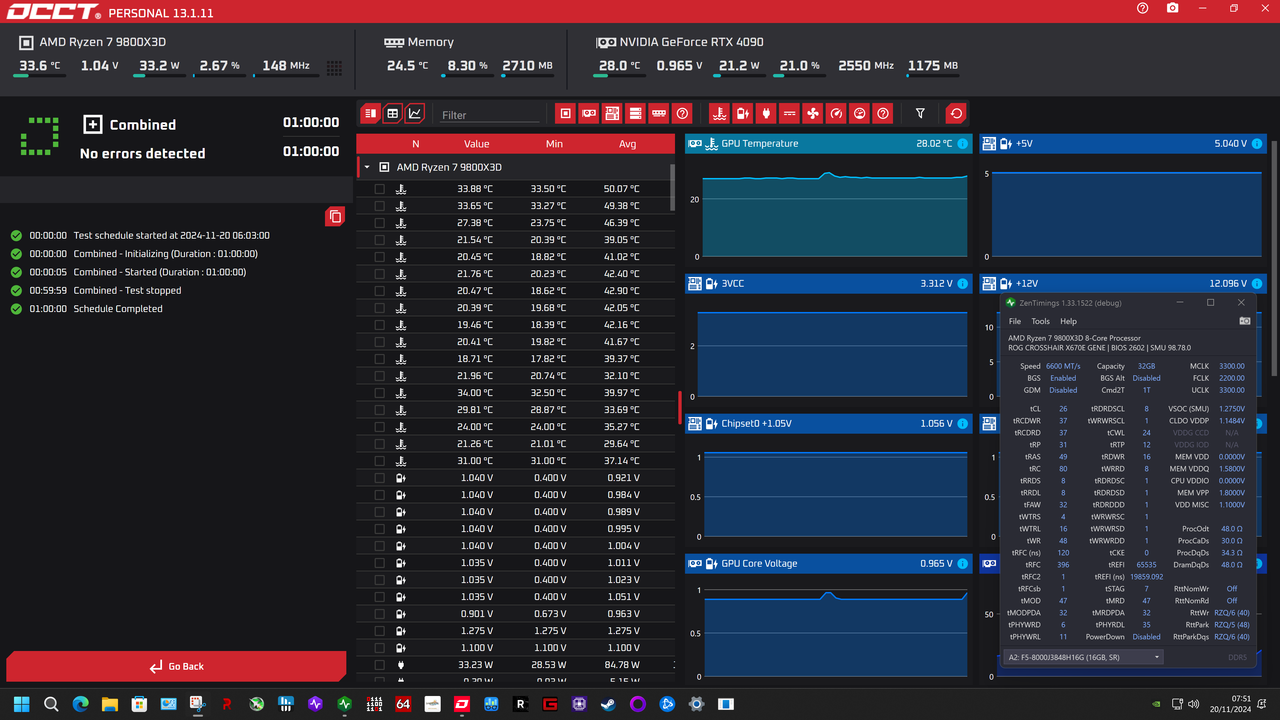The height and width of the screenshot is (720, 1280).
Task: Tick checkbox for the 33.88 °C row
Action: pyautogui.click(x=379, y=189)
